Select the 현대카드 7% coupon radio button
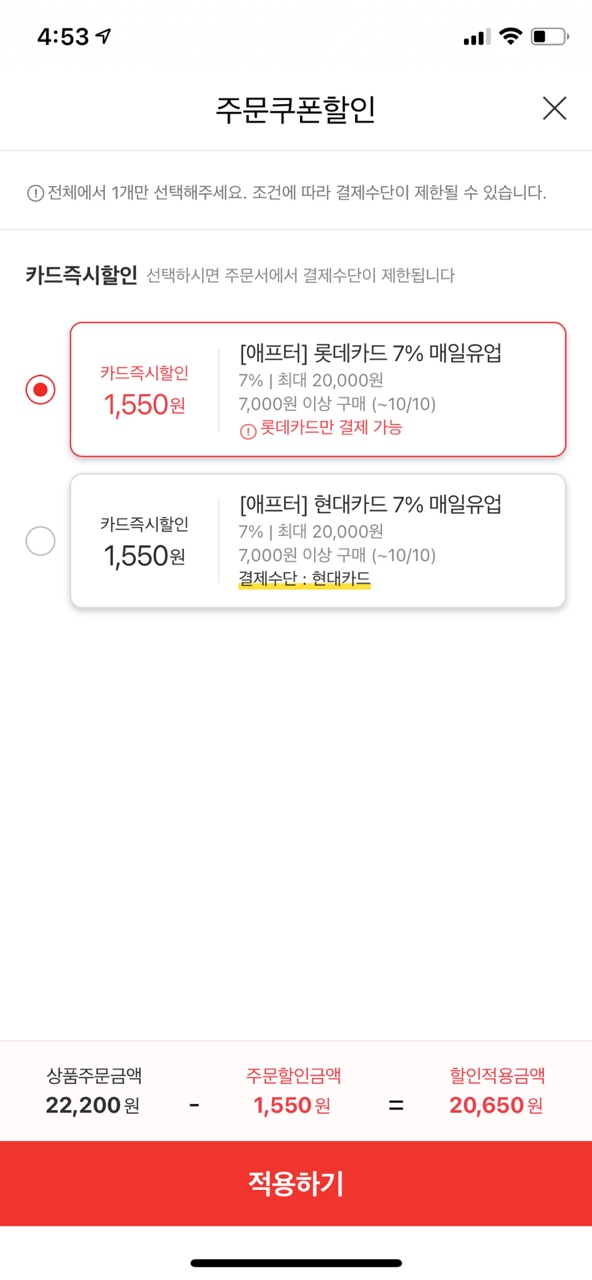Image resolution: width=592 pixels, height=1280 pixels. point(40,541)
